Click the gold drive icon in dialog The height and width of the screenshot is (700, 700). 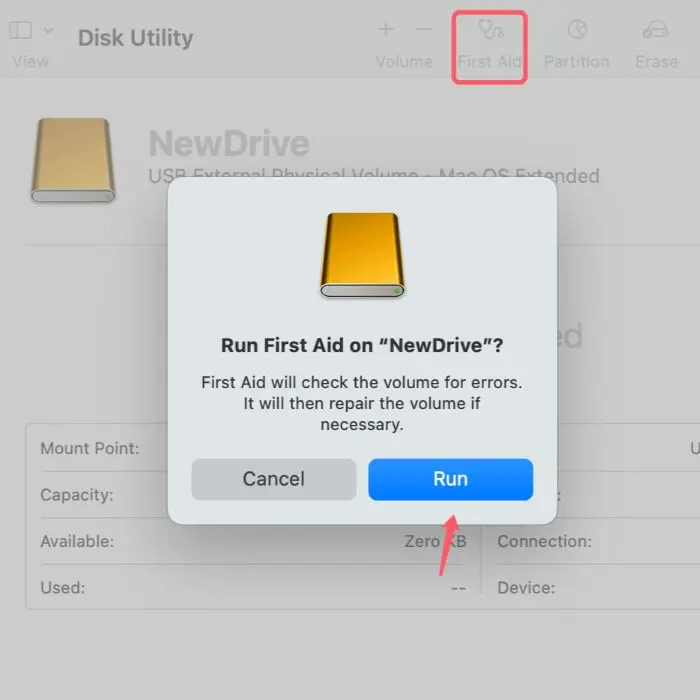coord(362,255)
